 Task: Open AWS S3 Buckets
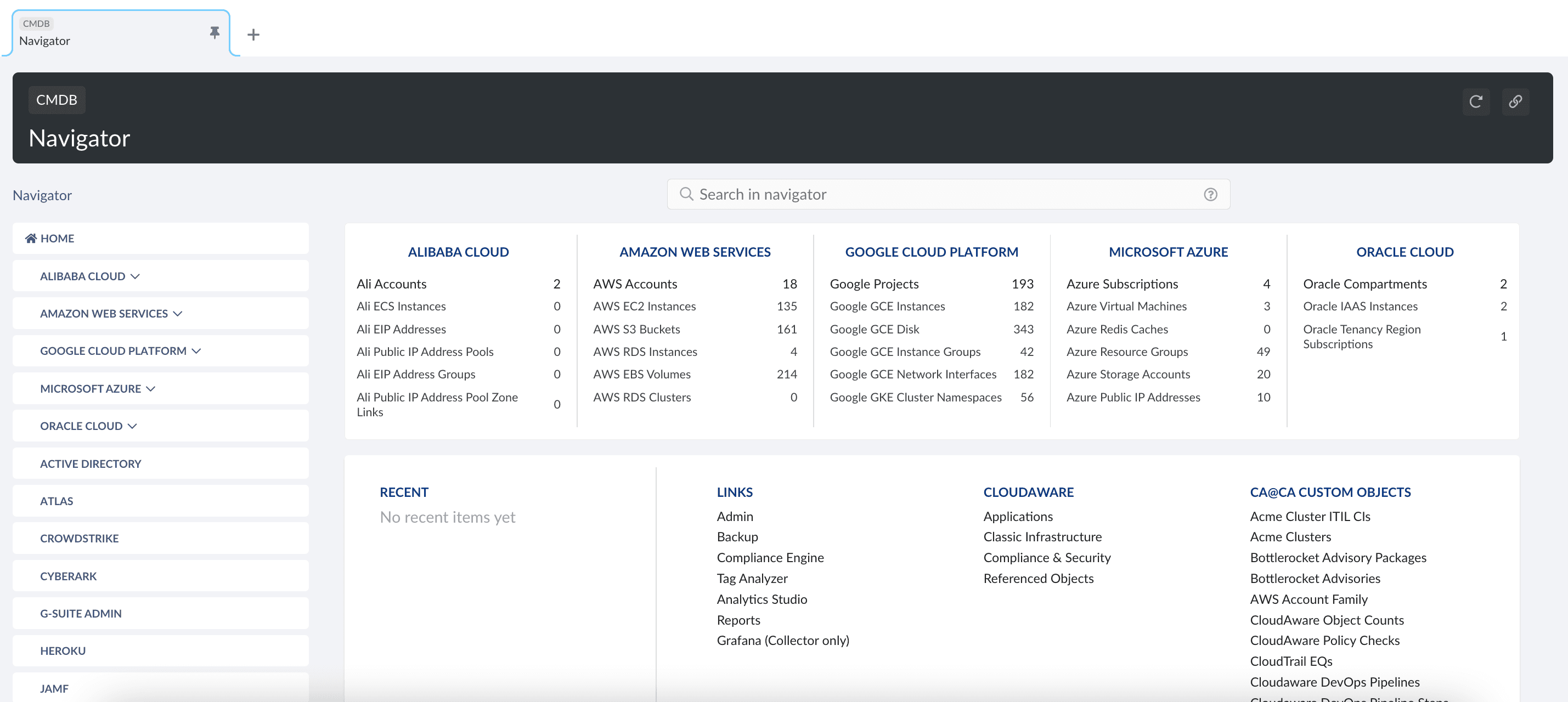637,329
